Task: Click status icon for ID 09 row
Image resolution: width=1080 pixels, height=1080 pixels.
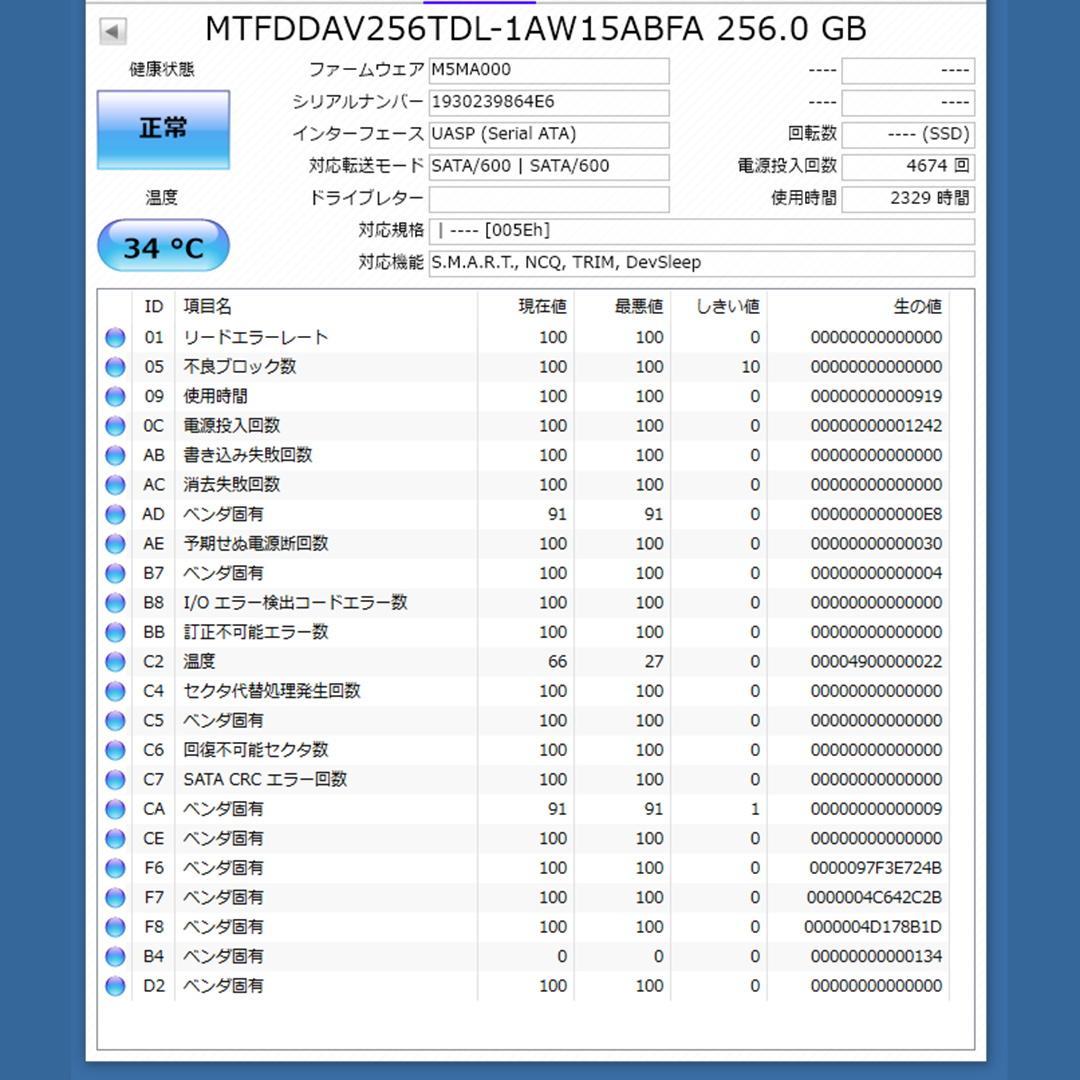Action: 115,397
